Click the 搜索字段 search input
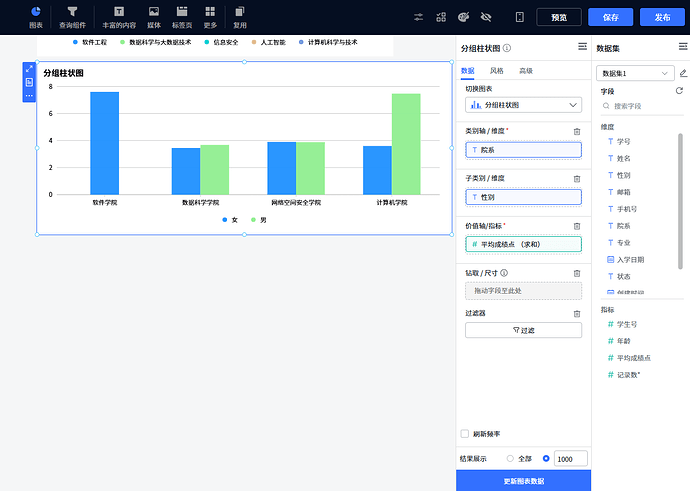This screenshot has width=690, height=491. (x=643, y=106)
